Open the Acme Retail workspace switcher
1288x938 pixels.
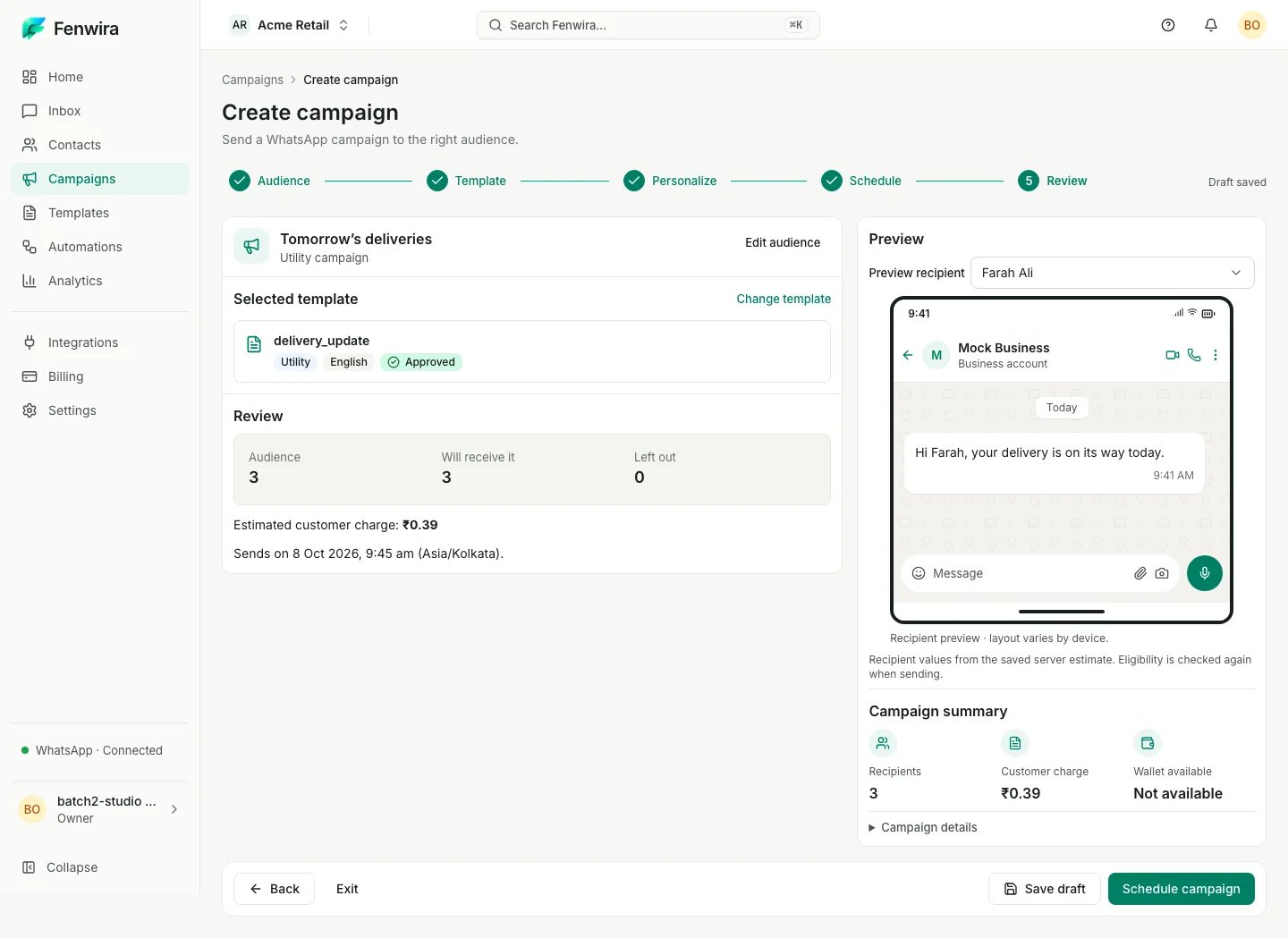tap(290, 25)
